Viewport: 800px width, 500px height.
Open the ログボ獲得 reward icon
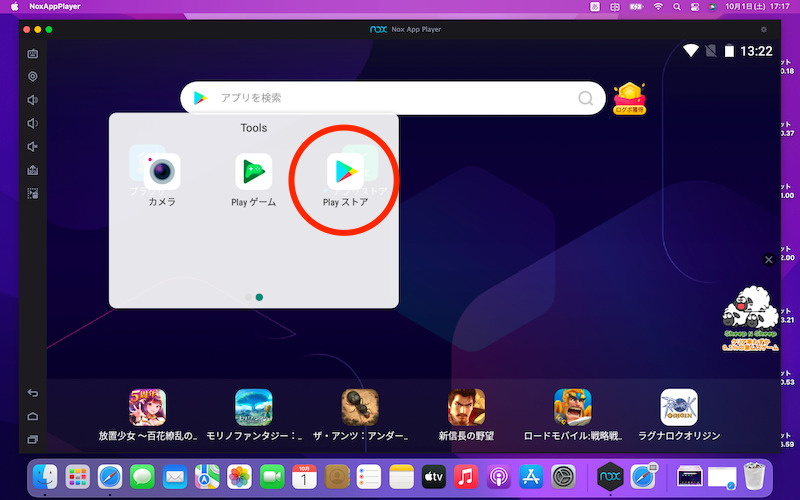[x=629, y=98]
